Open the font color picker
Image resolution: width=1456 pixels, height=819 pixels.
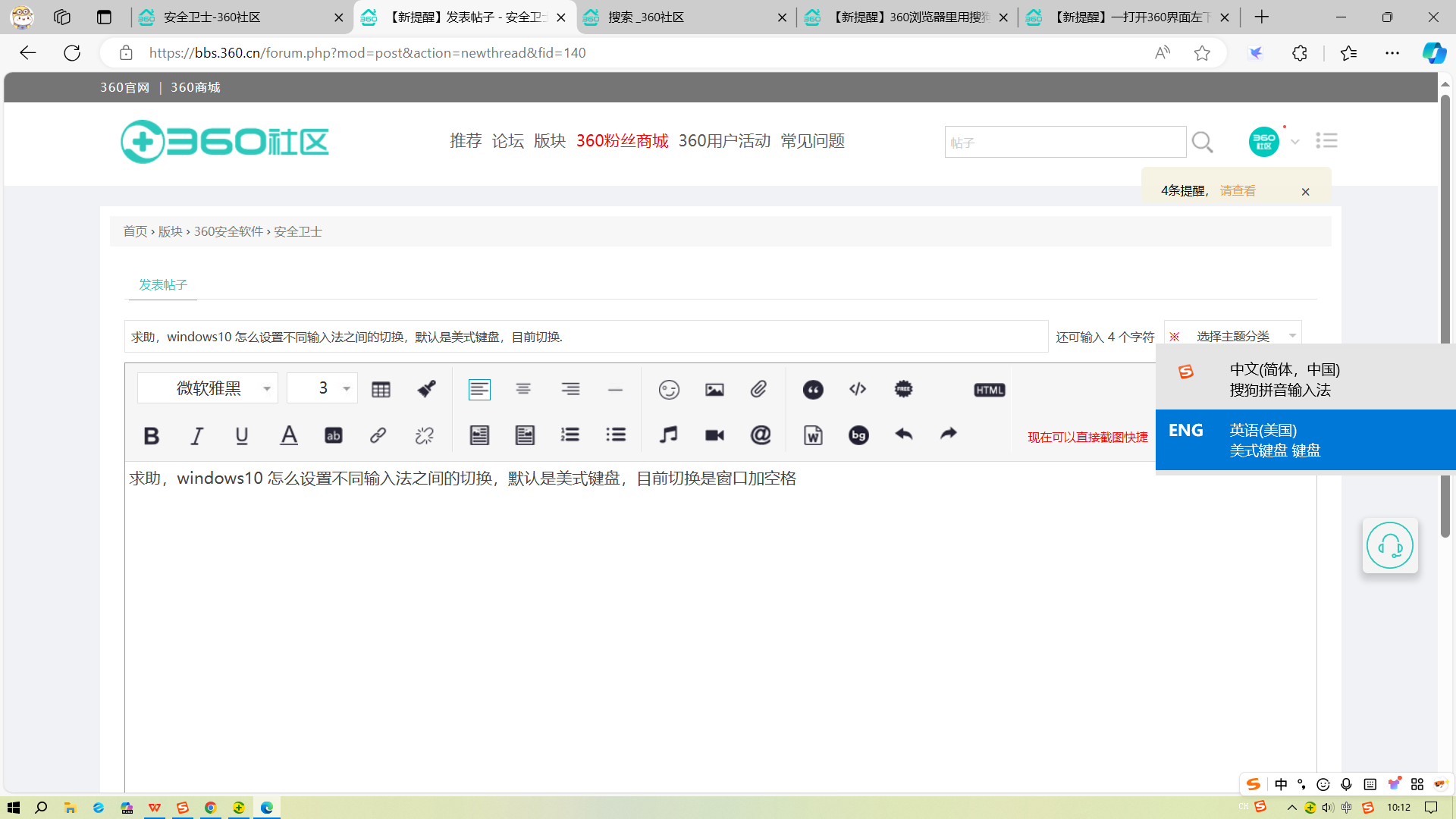[289, 435]
